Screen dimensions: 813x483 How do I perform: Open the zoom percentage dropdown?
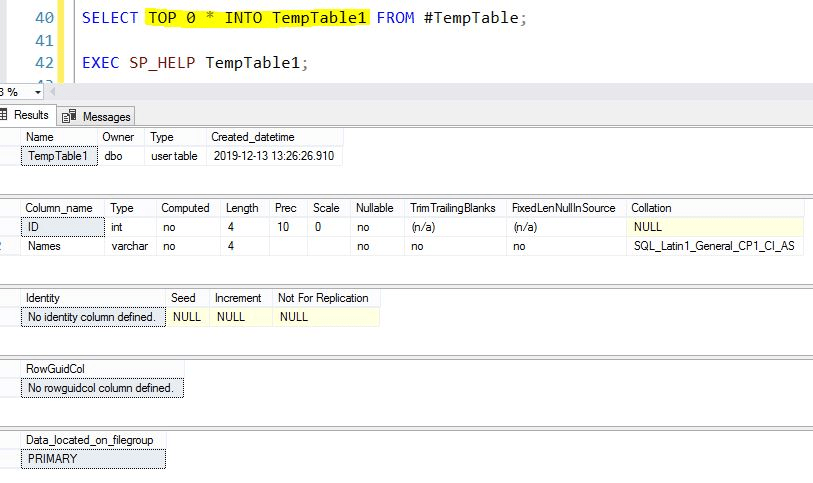coord(37,92)
